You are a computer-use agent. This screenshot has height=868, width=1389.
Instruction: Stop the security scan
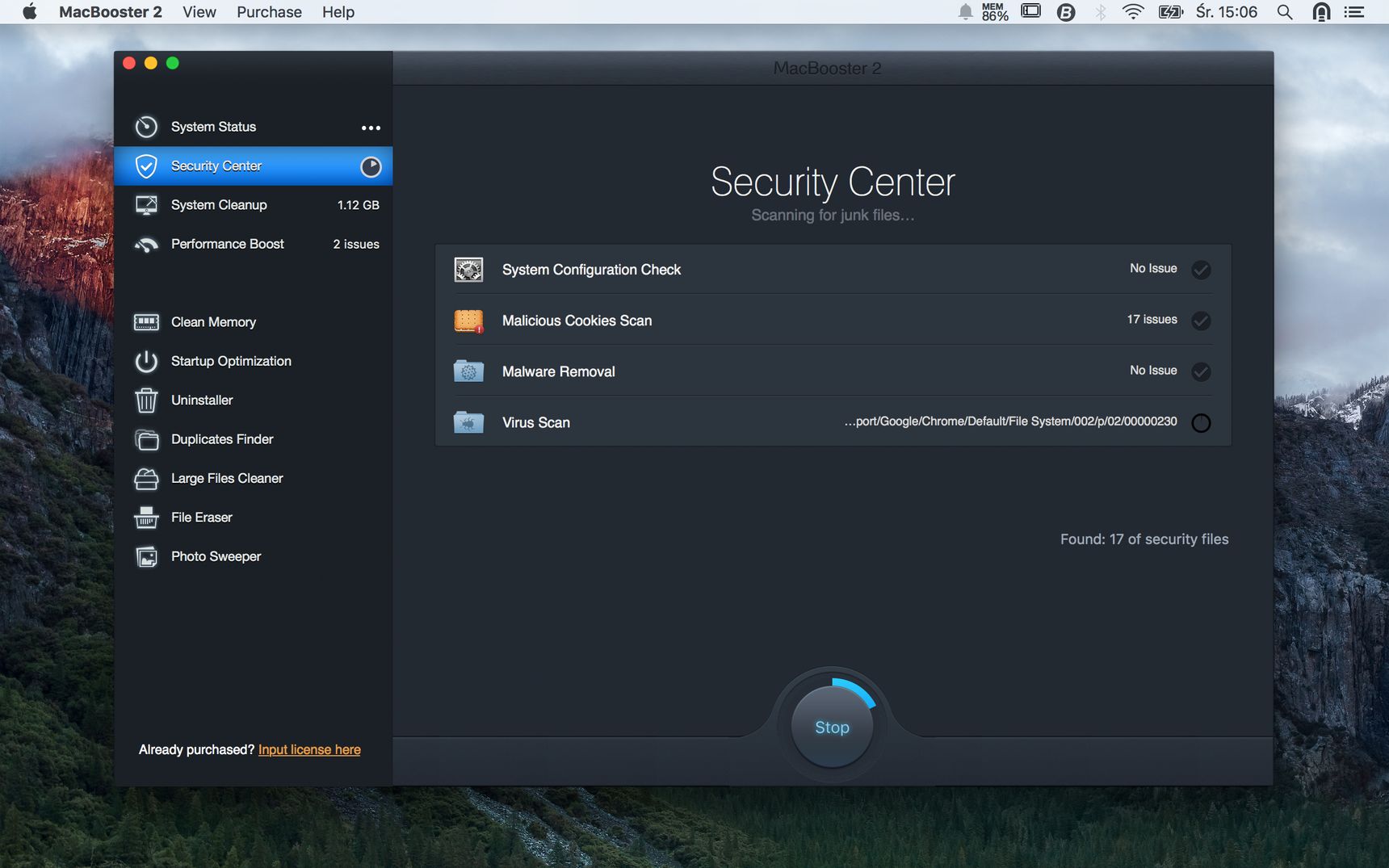pos(832,728)
